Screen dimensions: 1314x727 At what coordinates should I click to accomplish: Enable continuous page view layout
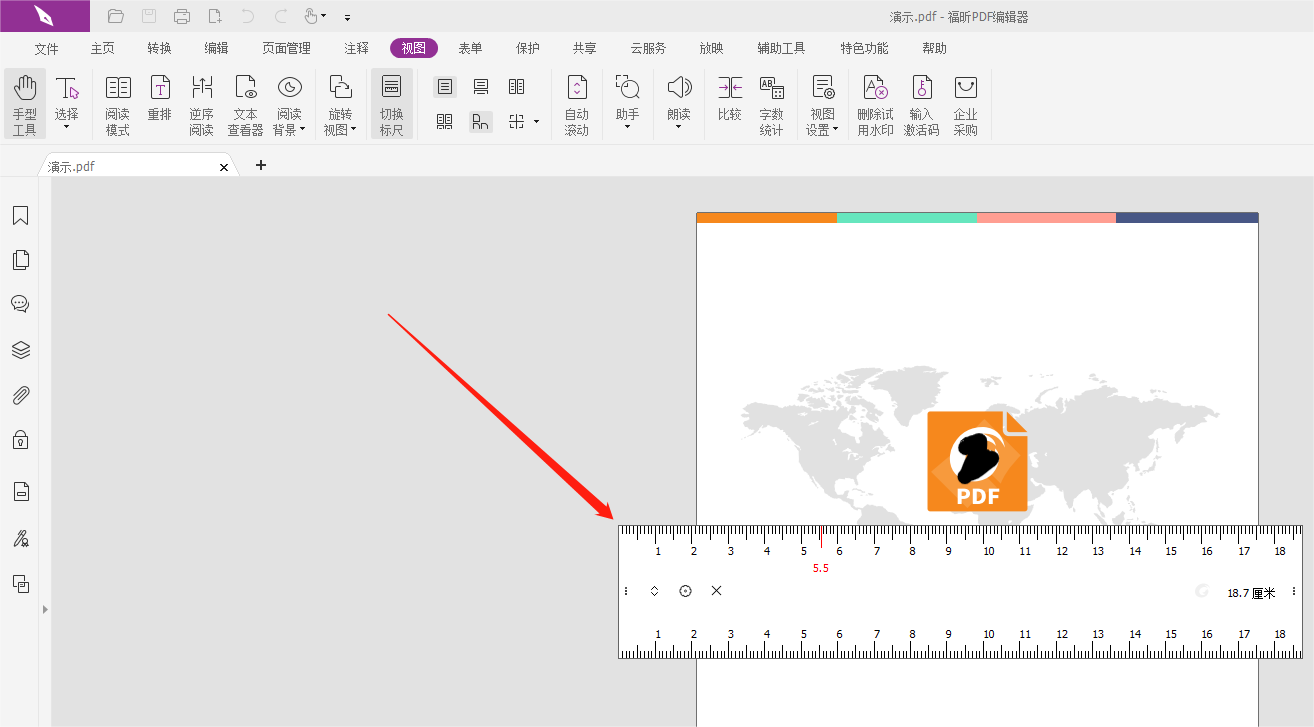pos(481,87)
